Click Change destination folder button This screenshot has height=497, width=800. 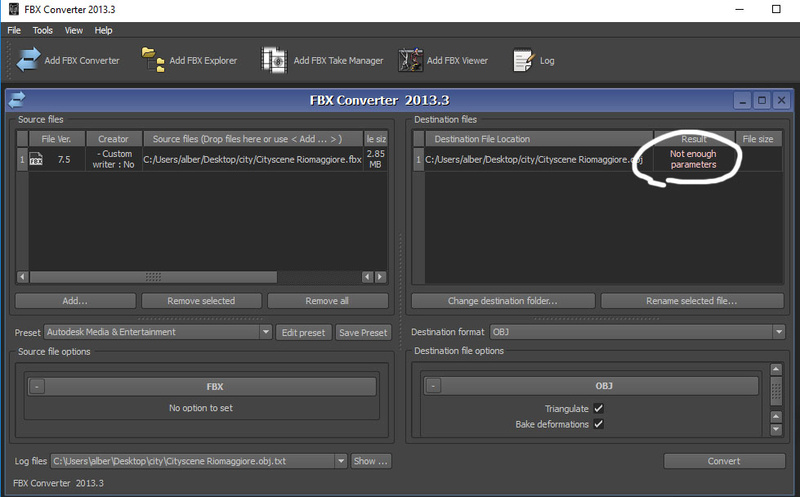[503, 301]
